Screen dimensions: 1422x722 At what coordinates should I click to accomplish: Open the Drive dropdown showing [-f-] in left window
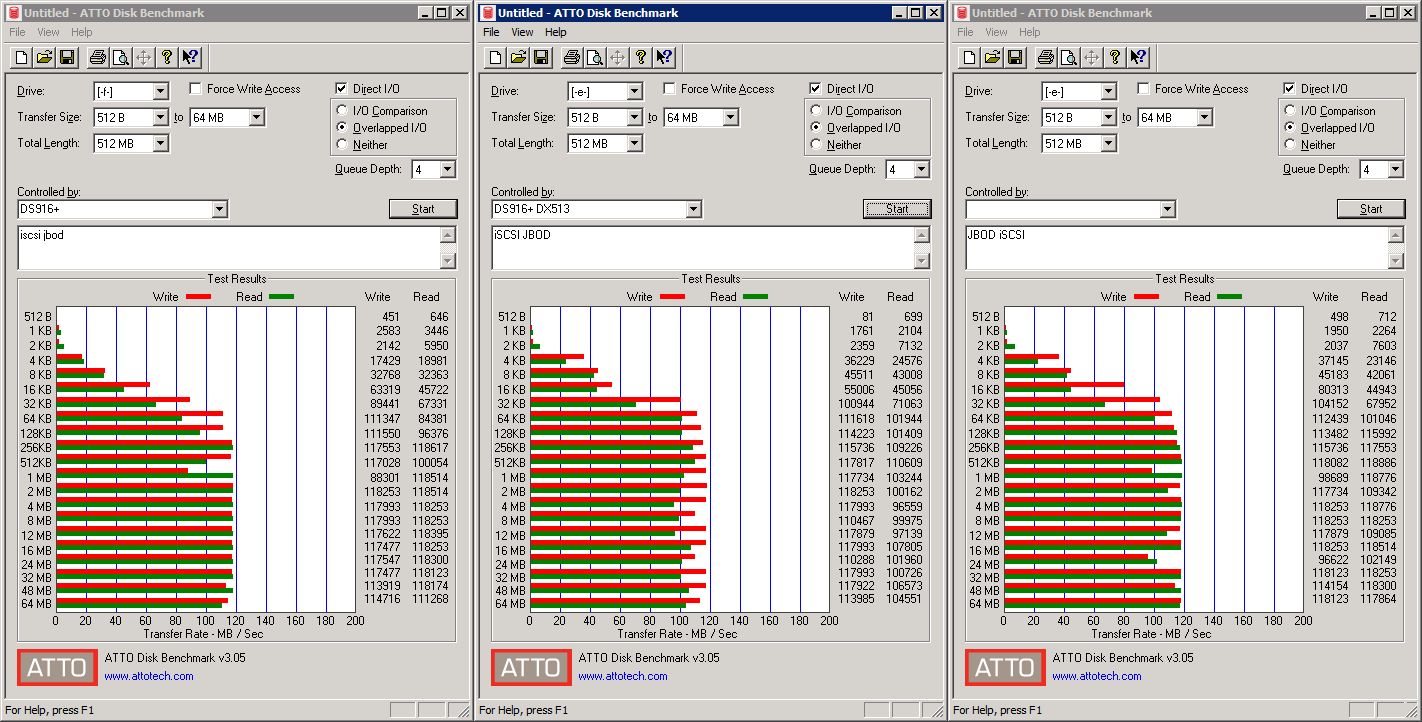point(160,92)
